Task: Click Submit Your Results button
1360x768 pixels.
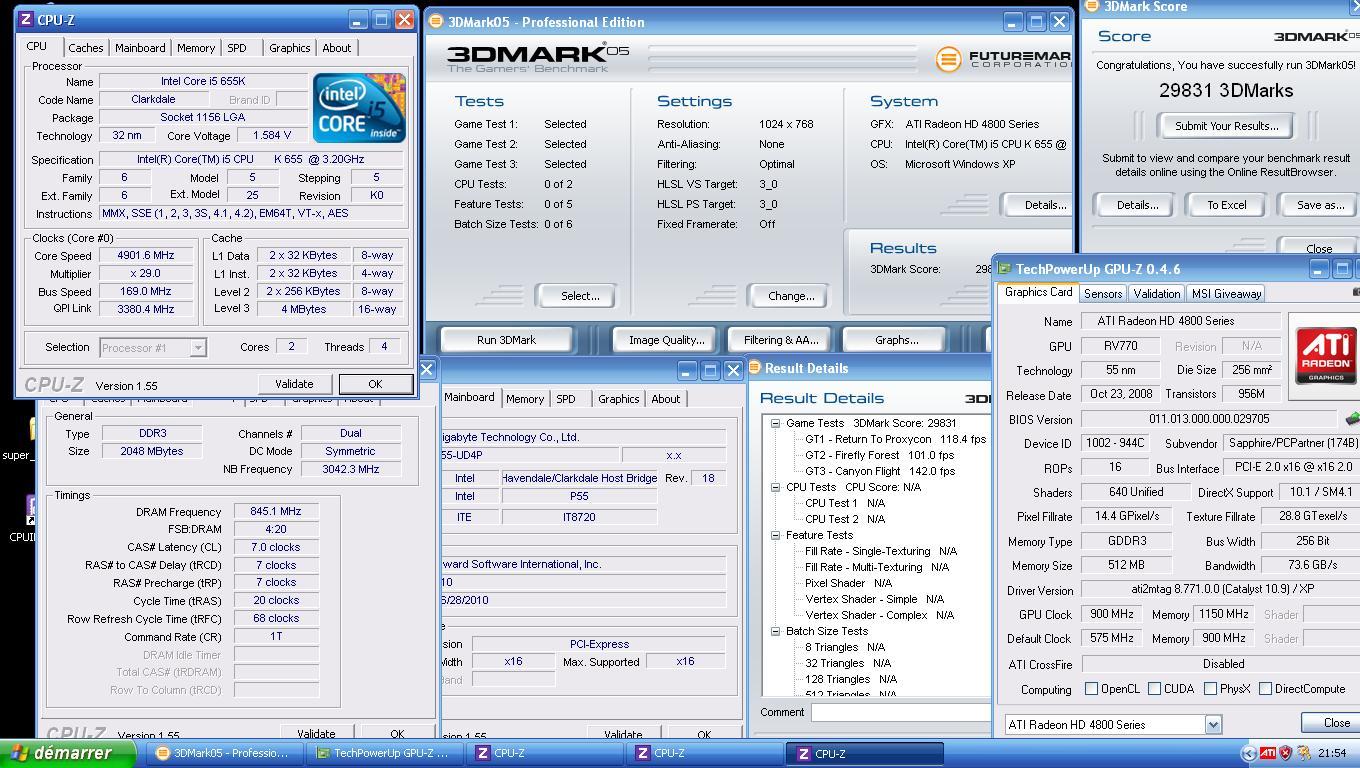Action: [x=1226, y=126]
